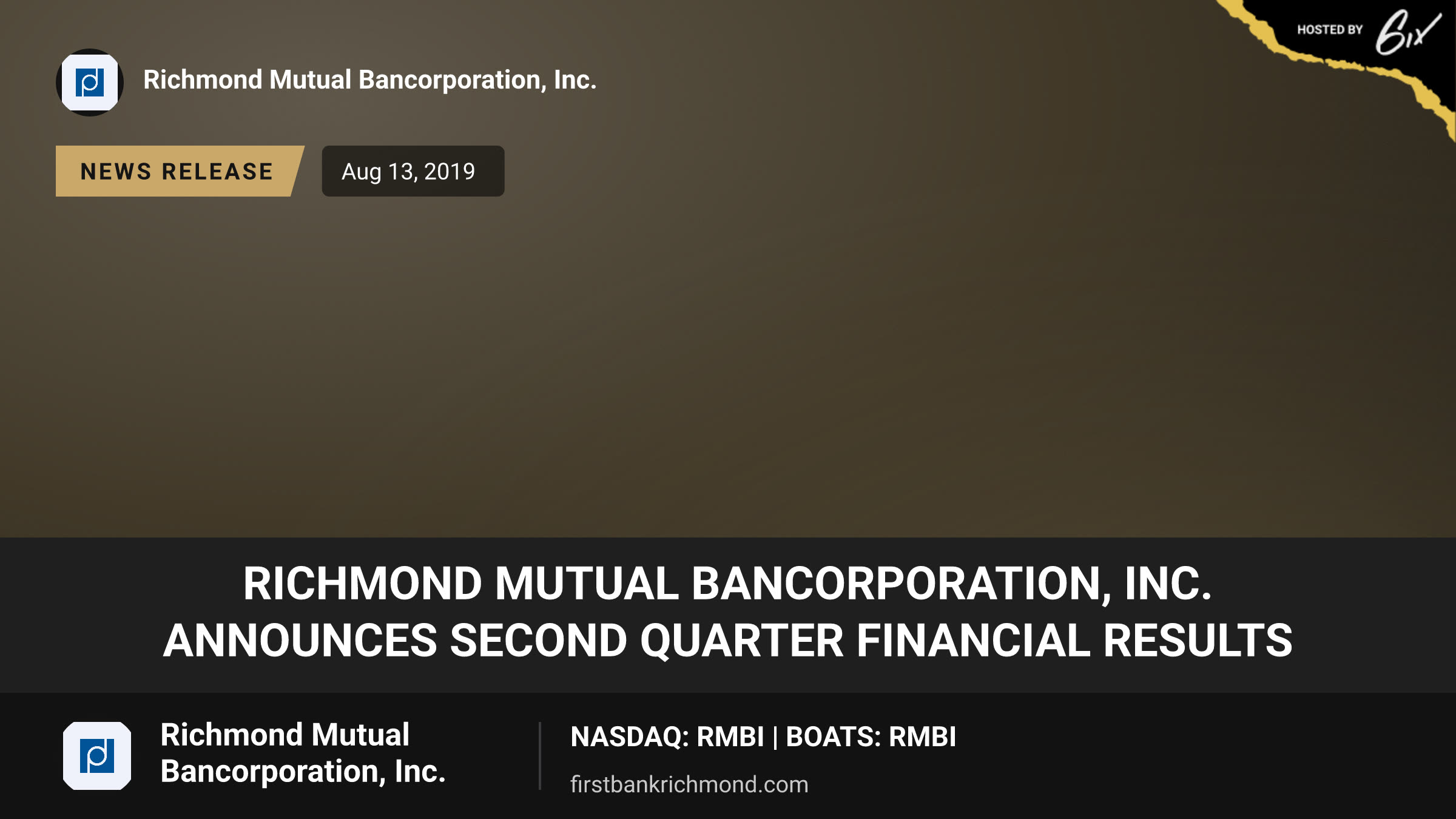Click the 6ix signature logo

(x=1407, y=32)
